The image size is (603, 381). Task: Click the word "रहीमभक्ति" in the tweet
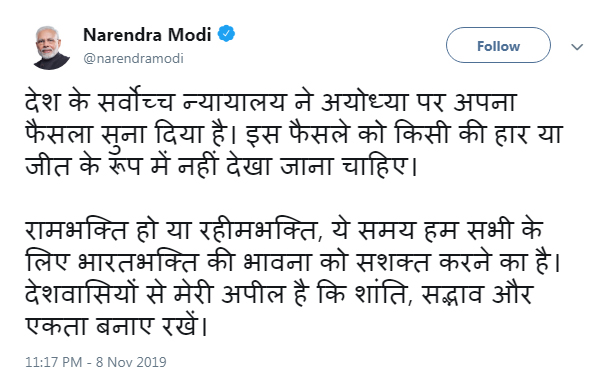coord(260,230)
